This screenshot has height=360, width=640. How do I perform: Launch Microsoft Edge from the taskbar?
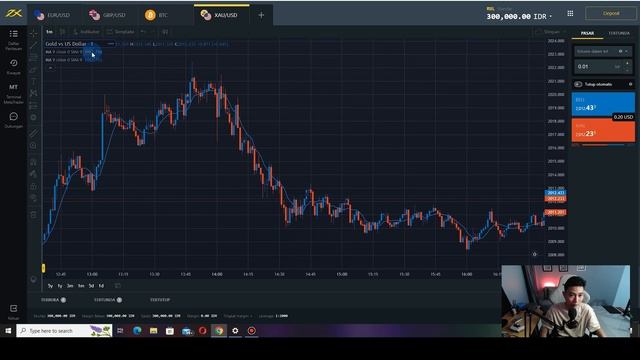point(137,331)
